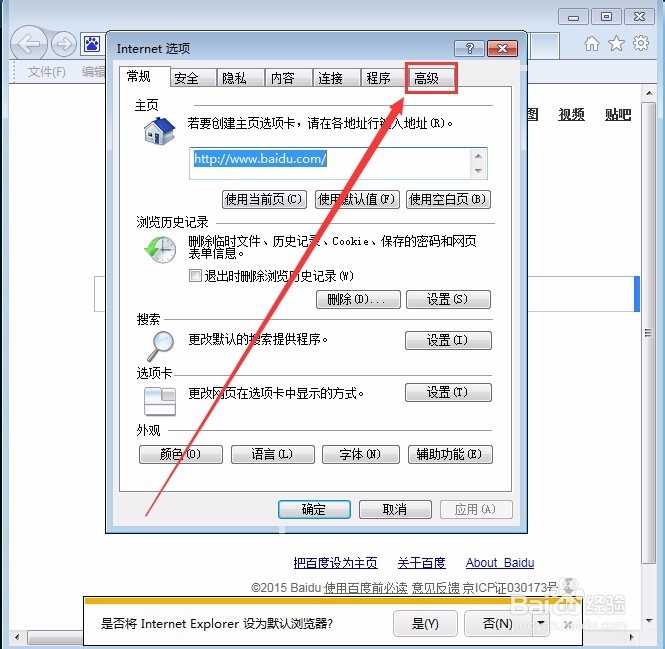
Task: Switch to the 常规 tab
Action: click(144, 76)
